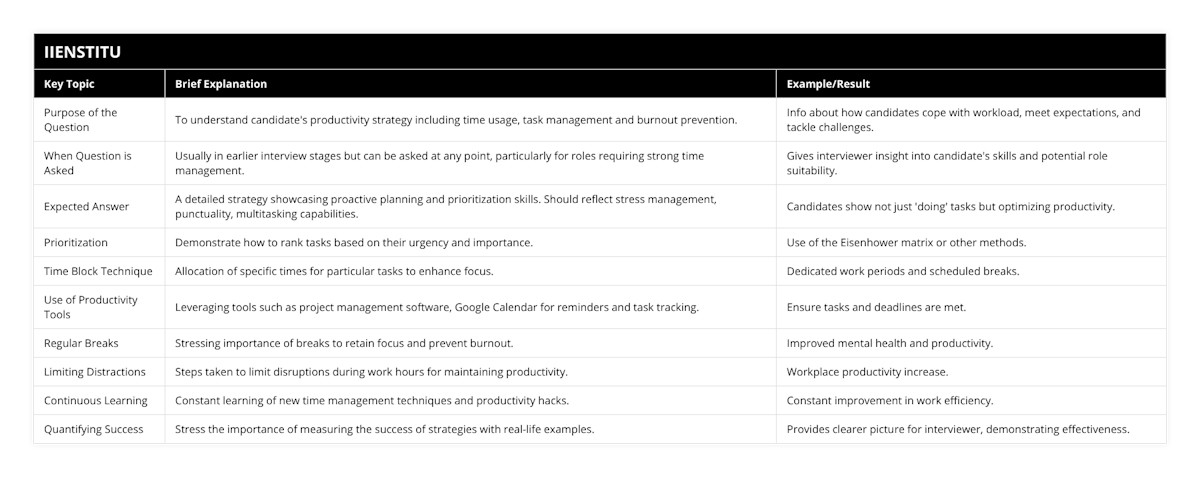Click the Limiting Distractions topic cell
The width and height of the screenshot is (1200, 477).
point(95,372)
